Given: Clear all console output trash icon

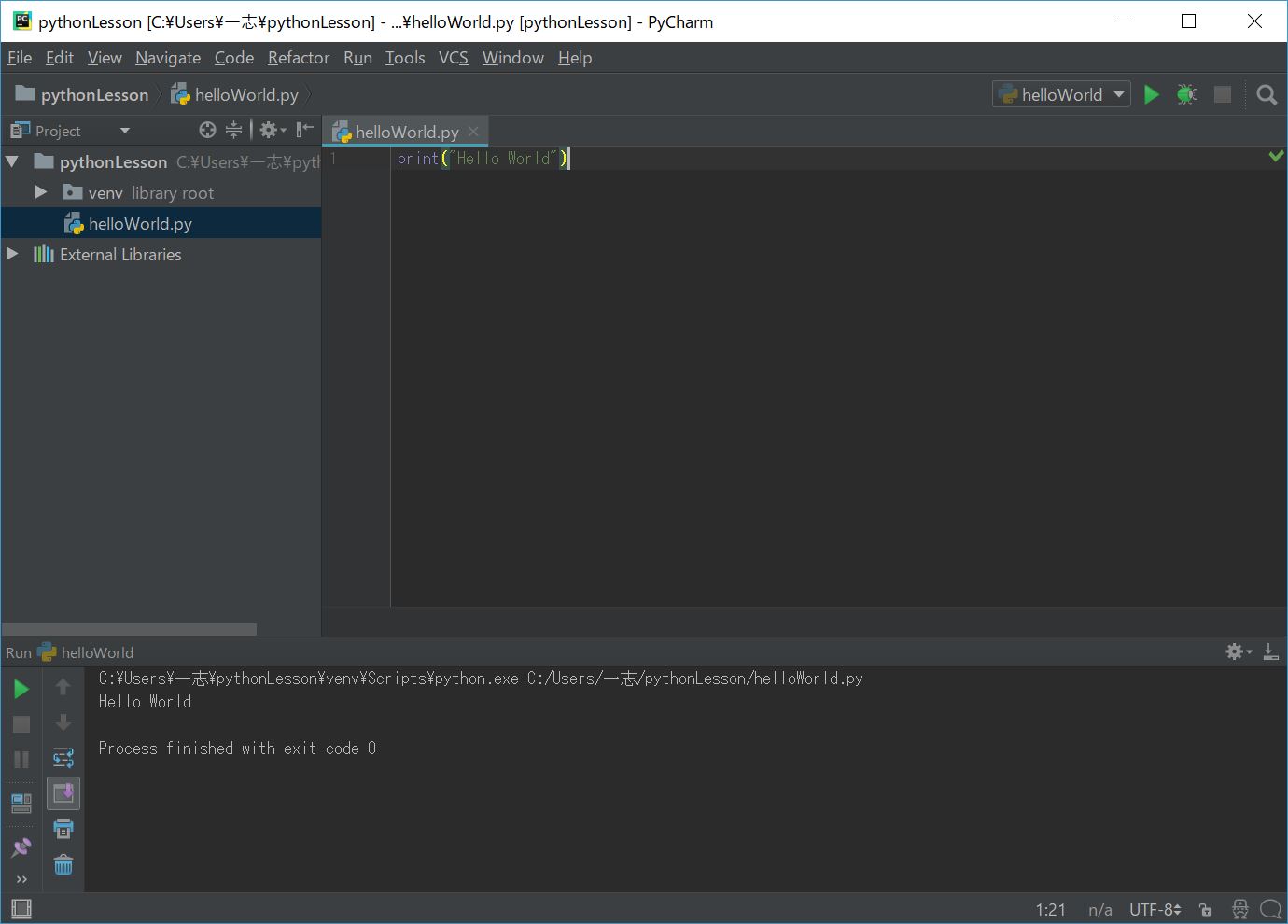Looking at the screenshot, I should 63,864.
